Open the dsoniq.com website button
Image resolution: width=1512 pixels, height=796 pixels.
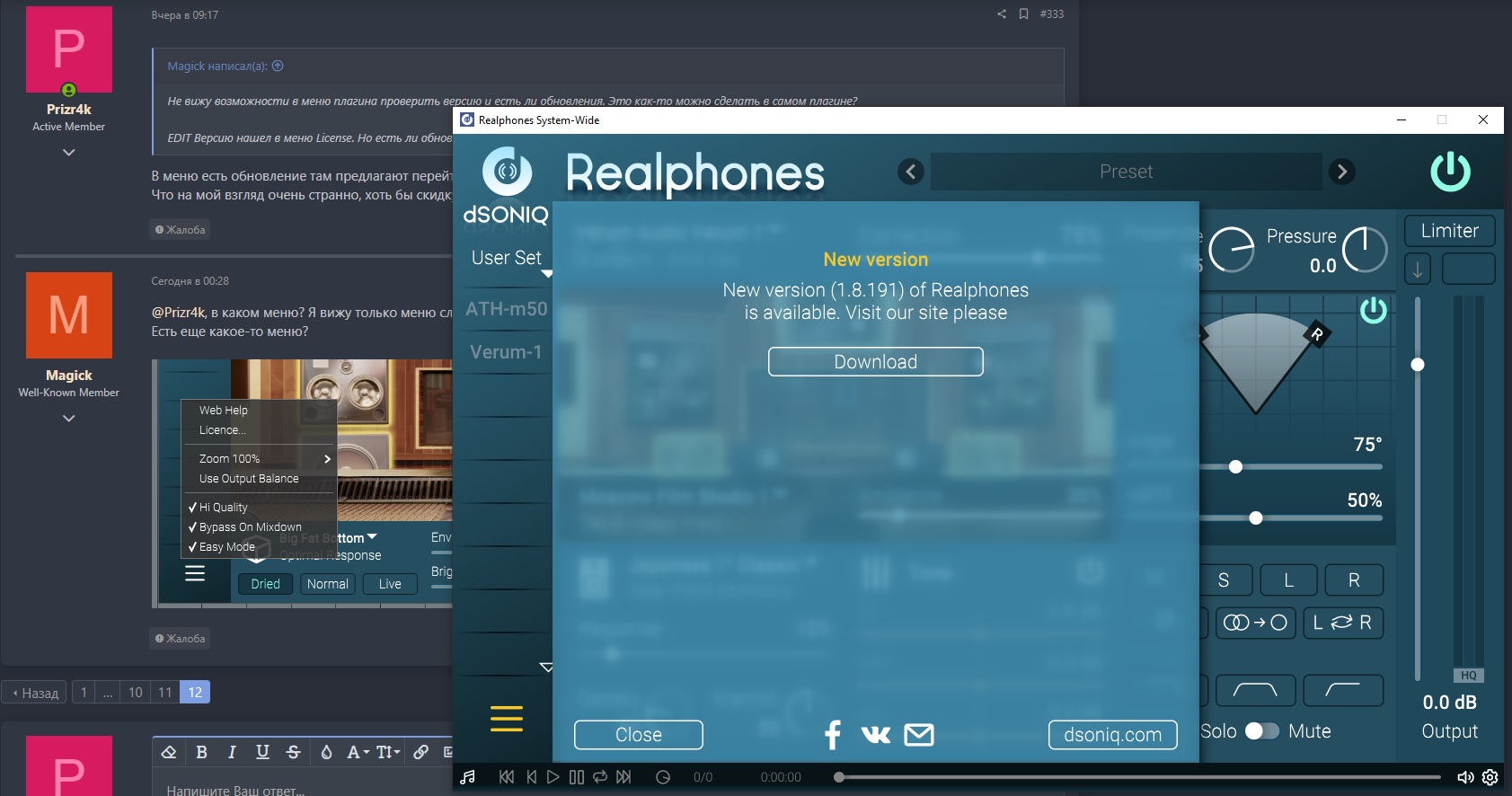pyautogui.click(x=1113, y=735)
